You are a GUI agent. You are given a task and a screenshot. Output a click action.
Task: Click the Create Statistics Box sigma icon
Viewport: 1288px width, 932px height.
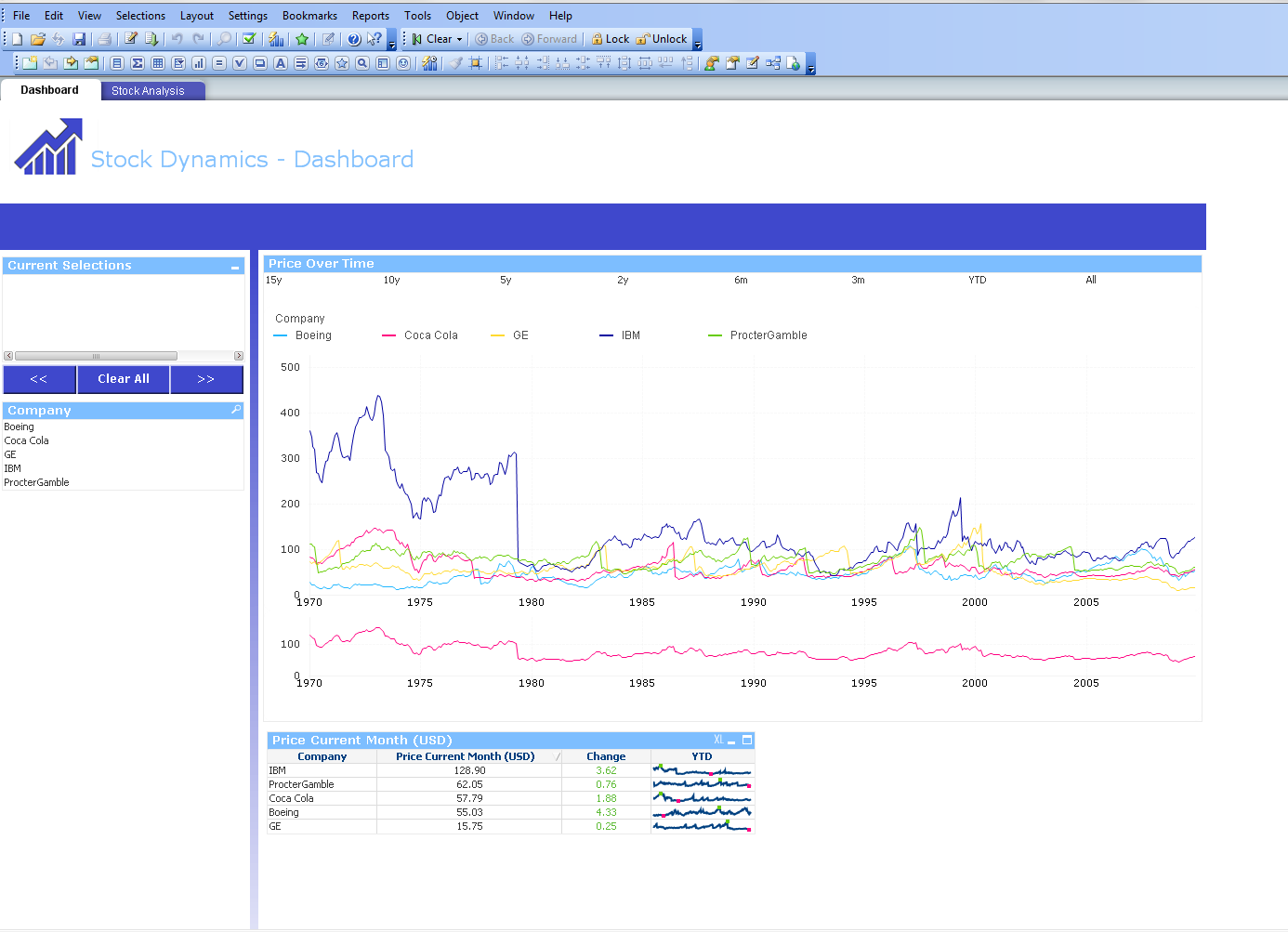[x=138, y=63]
